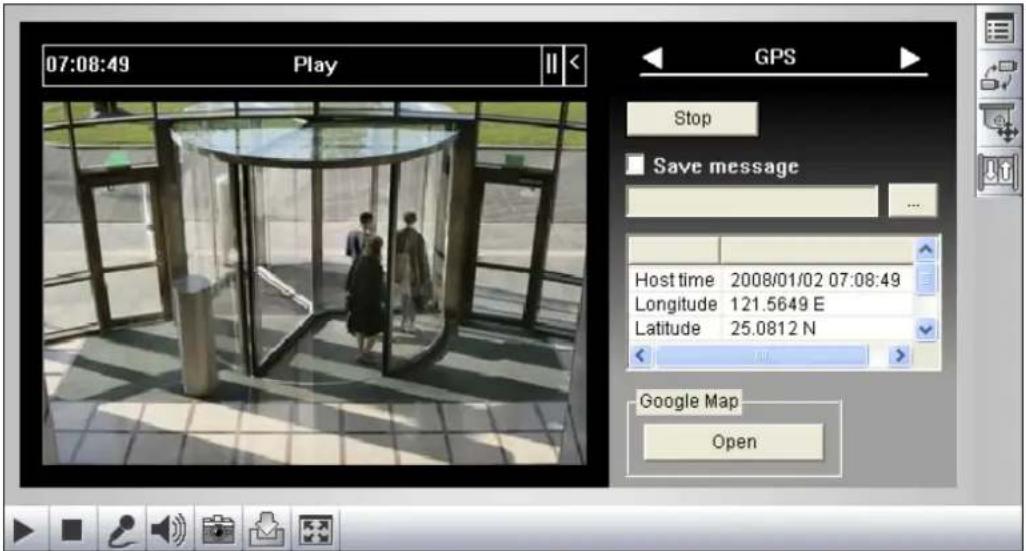This screenshot has height=551, width=1026.
Task: Click the Play status label
Action: point(315,65)
